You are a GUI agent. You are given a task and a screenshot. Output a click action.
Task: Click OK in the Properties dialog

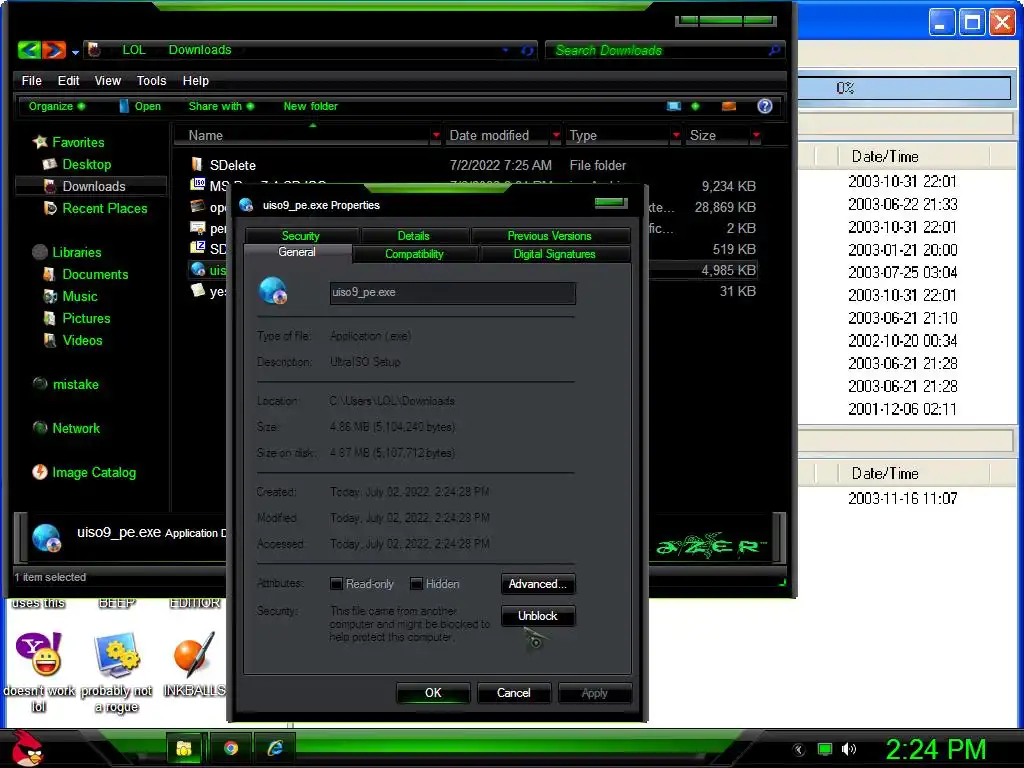[x=433, y=693]
